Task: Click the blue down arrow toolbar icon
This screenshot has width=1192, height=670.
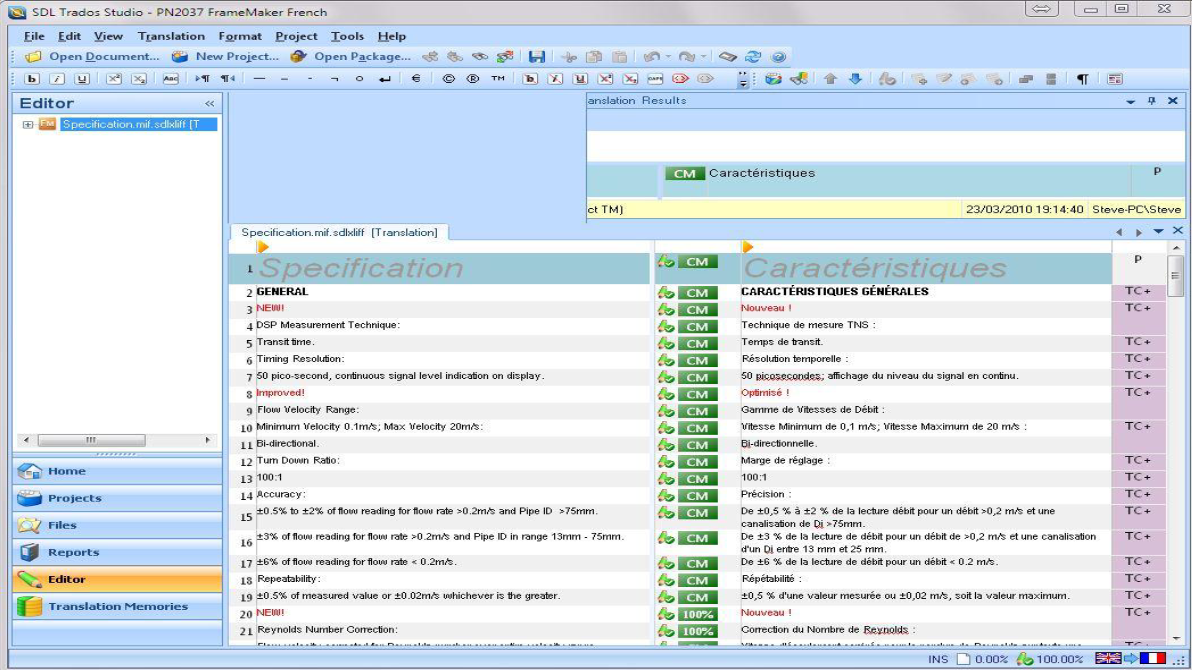Action: point(855,79)
